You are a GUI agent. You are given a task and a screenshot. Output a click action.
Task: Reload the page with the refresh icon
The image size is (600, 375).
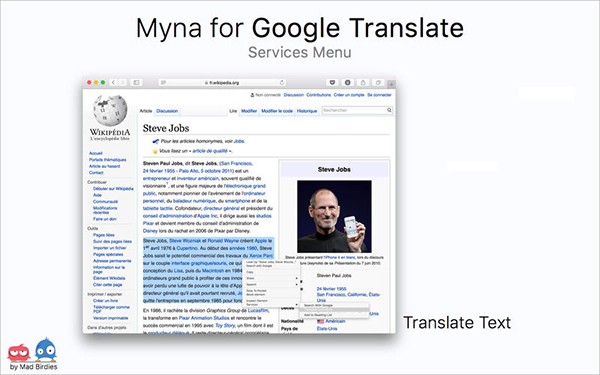[282, 82]
